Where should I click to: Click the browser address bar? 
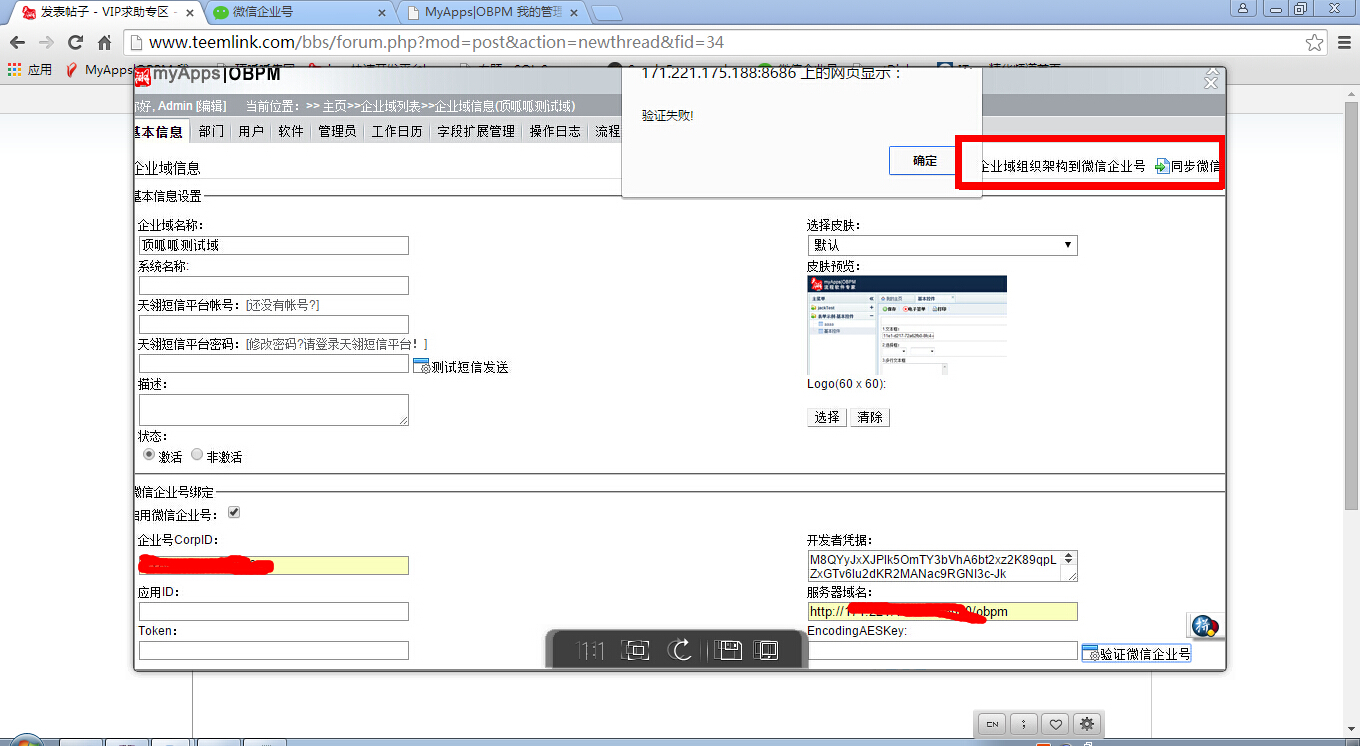[x=725, y=43]
